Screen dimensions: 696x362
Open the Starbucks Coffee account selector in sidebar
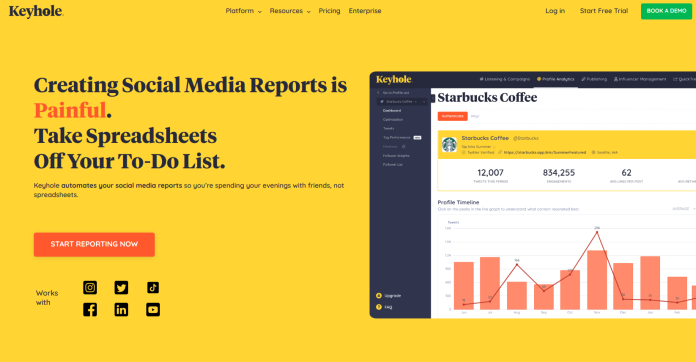point(402,102)
